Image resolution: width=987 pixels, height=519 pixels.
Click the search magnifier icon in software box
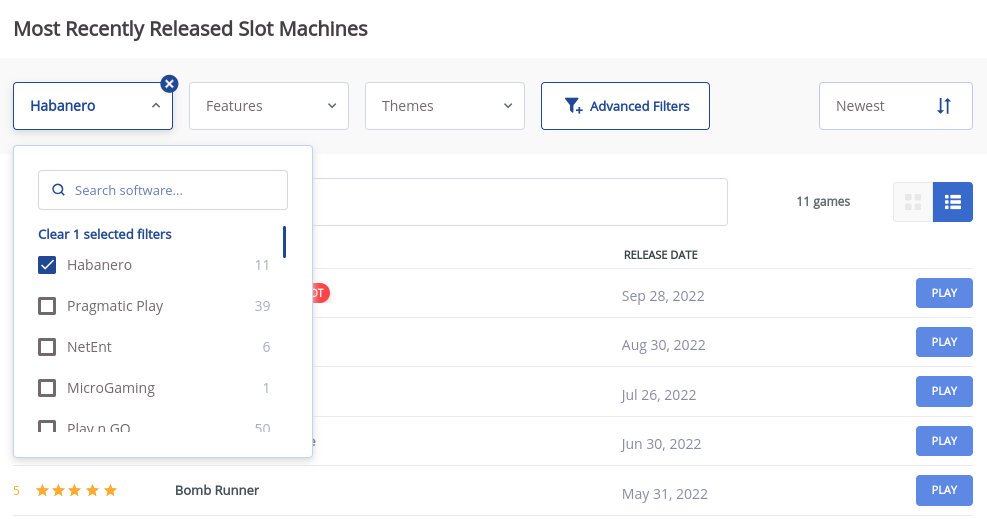[58, 190]
